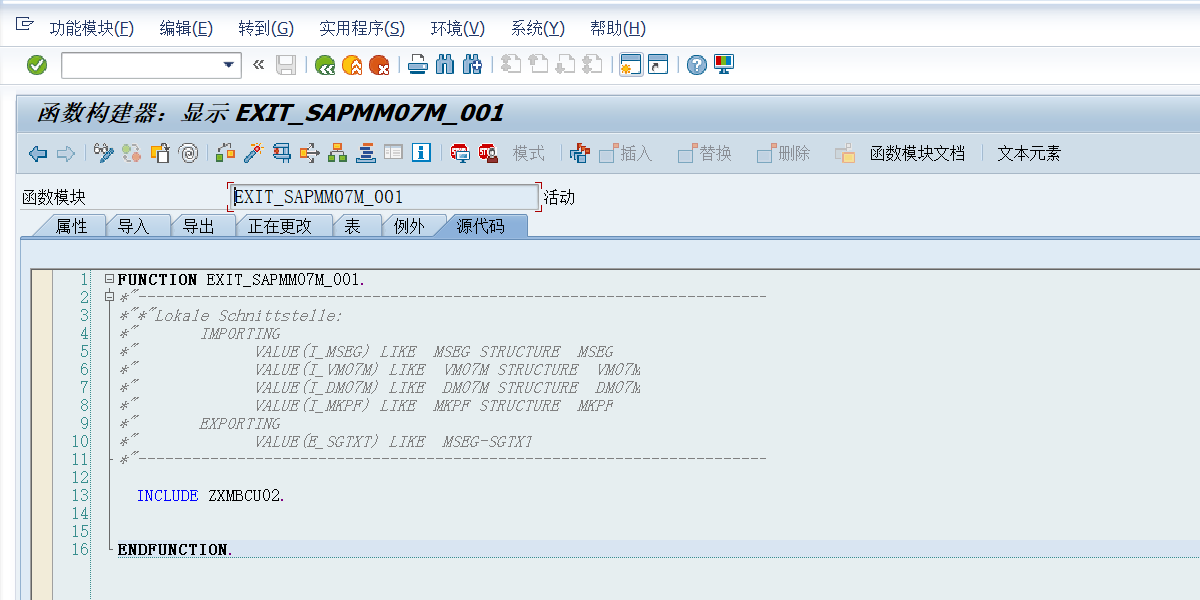Image resolution: width=1200 pixels, height=600 pixels.
Task: Click the Create New Session icon
Action: (x=630, y=65)
